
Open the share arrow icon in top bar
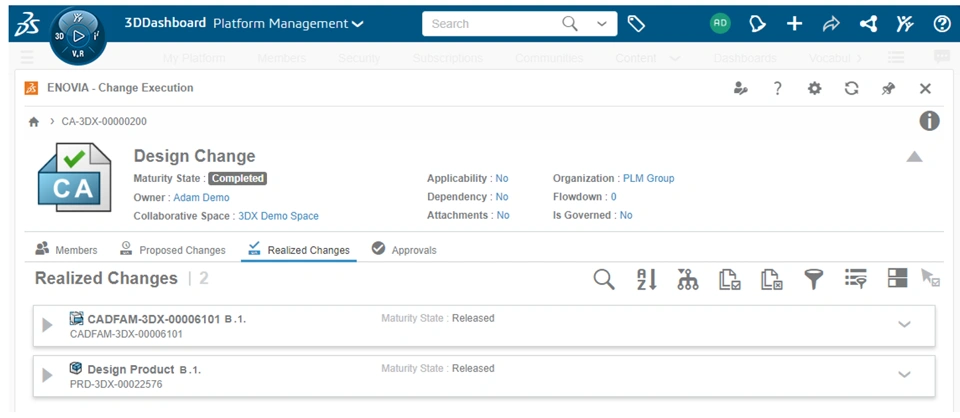(831, 23)
